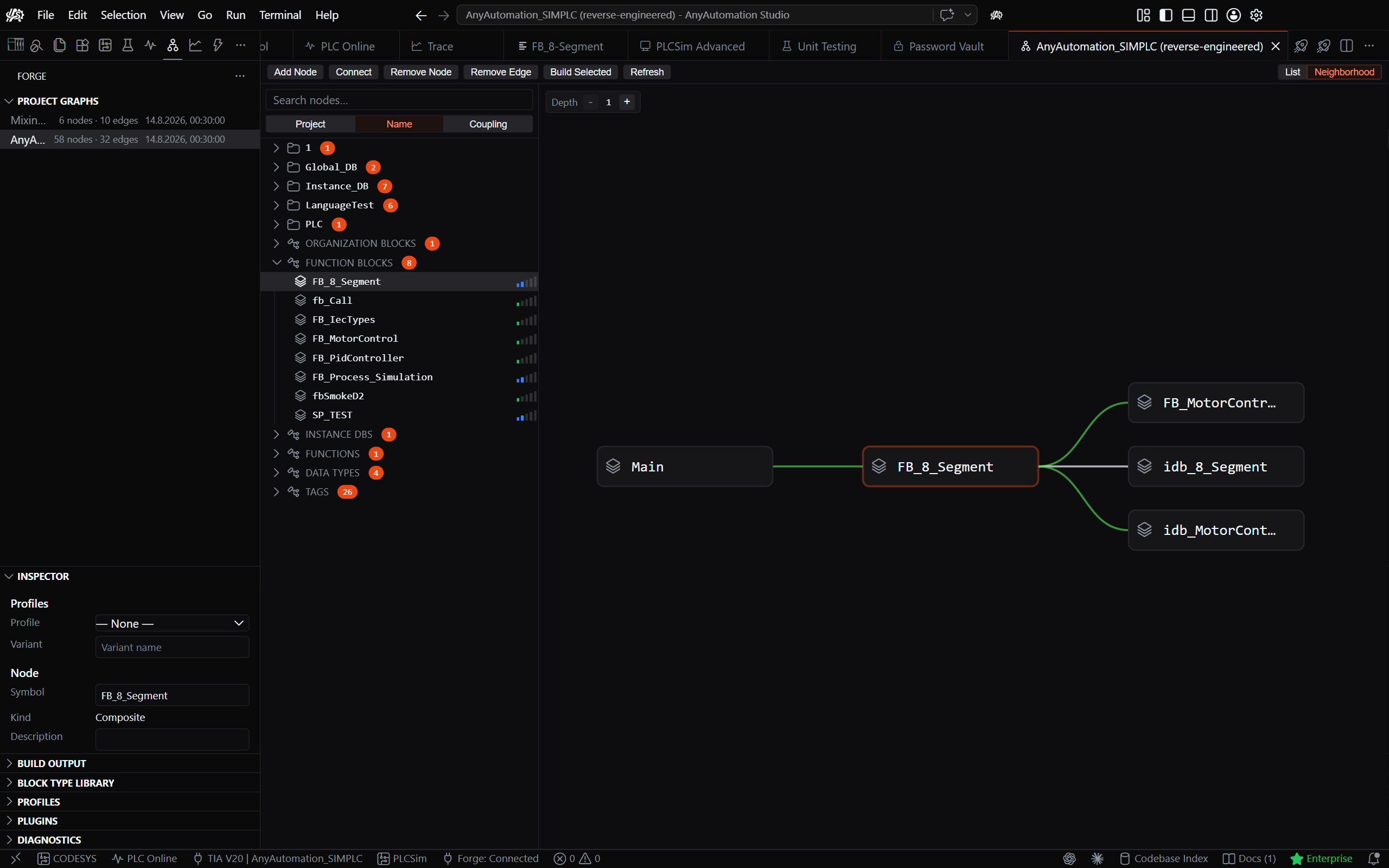Open the Selection menu
Screen dimensions: 1389x868
[123, 15]
